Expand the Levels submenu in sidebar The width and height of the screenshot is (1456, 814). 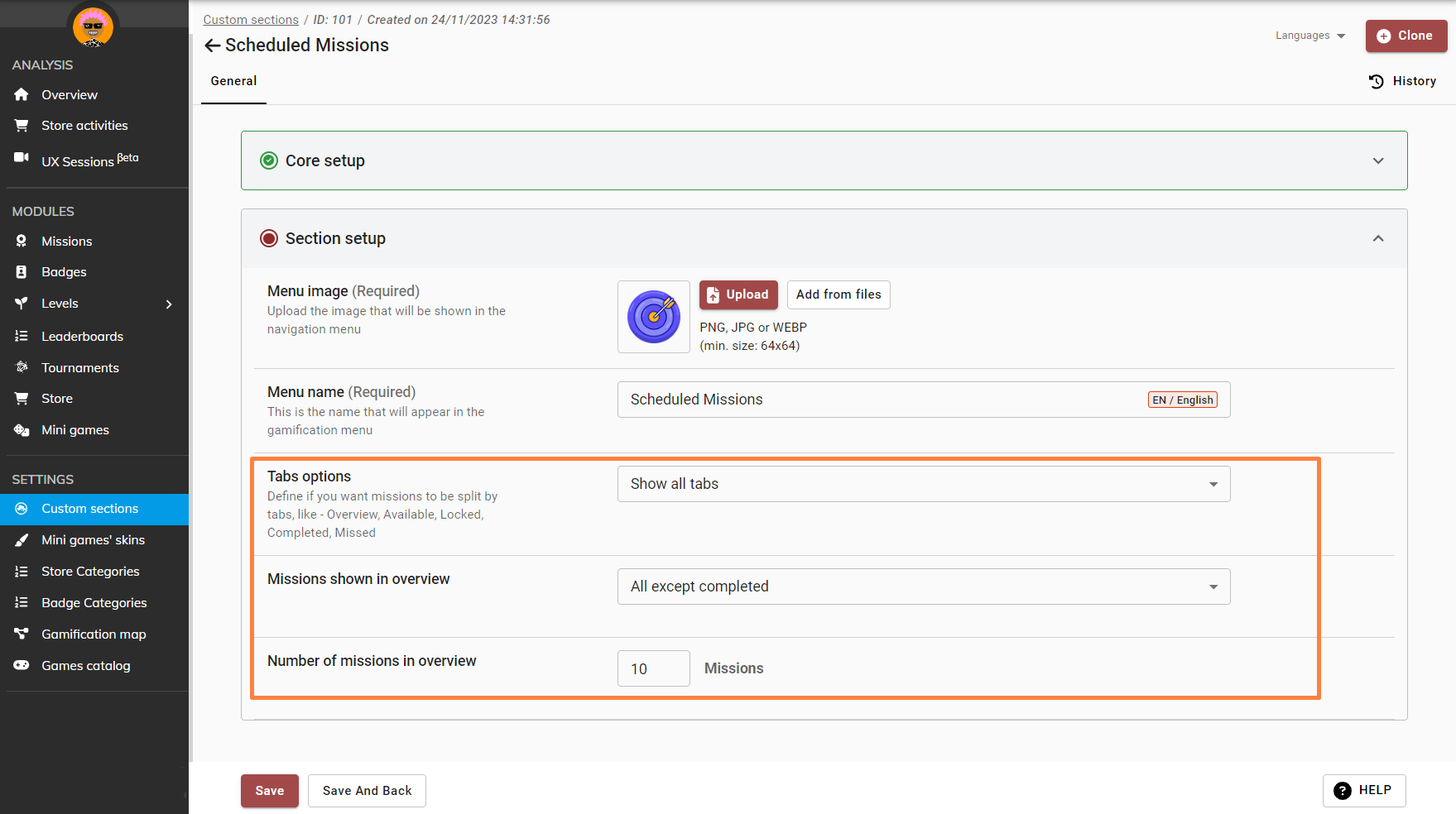169,304
